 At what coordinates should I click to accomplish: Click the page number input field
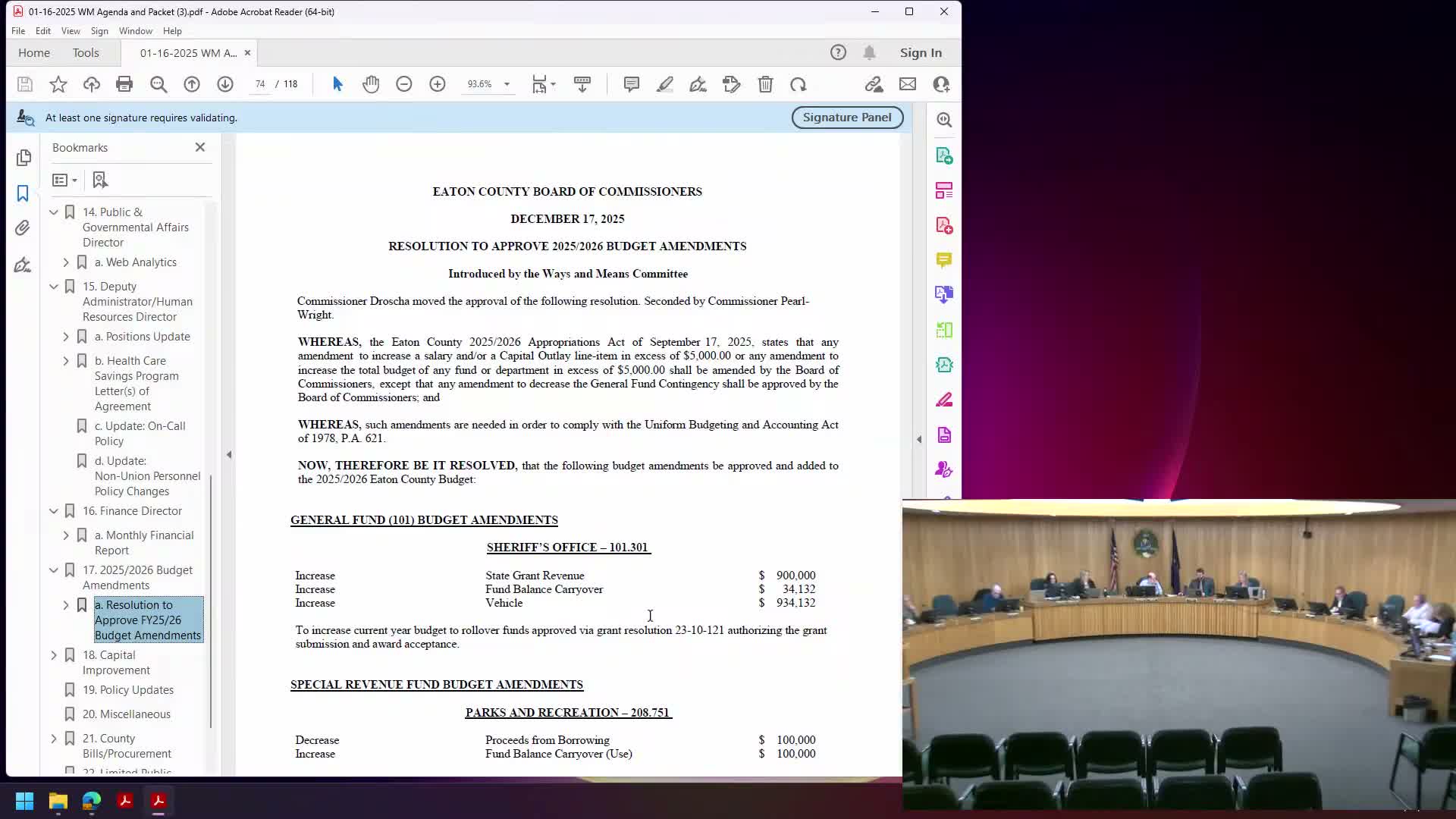click(x=260, y=84)
